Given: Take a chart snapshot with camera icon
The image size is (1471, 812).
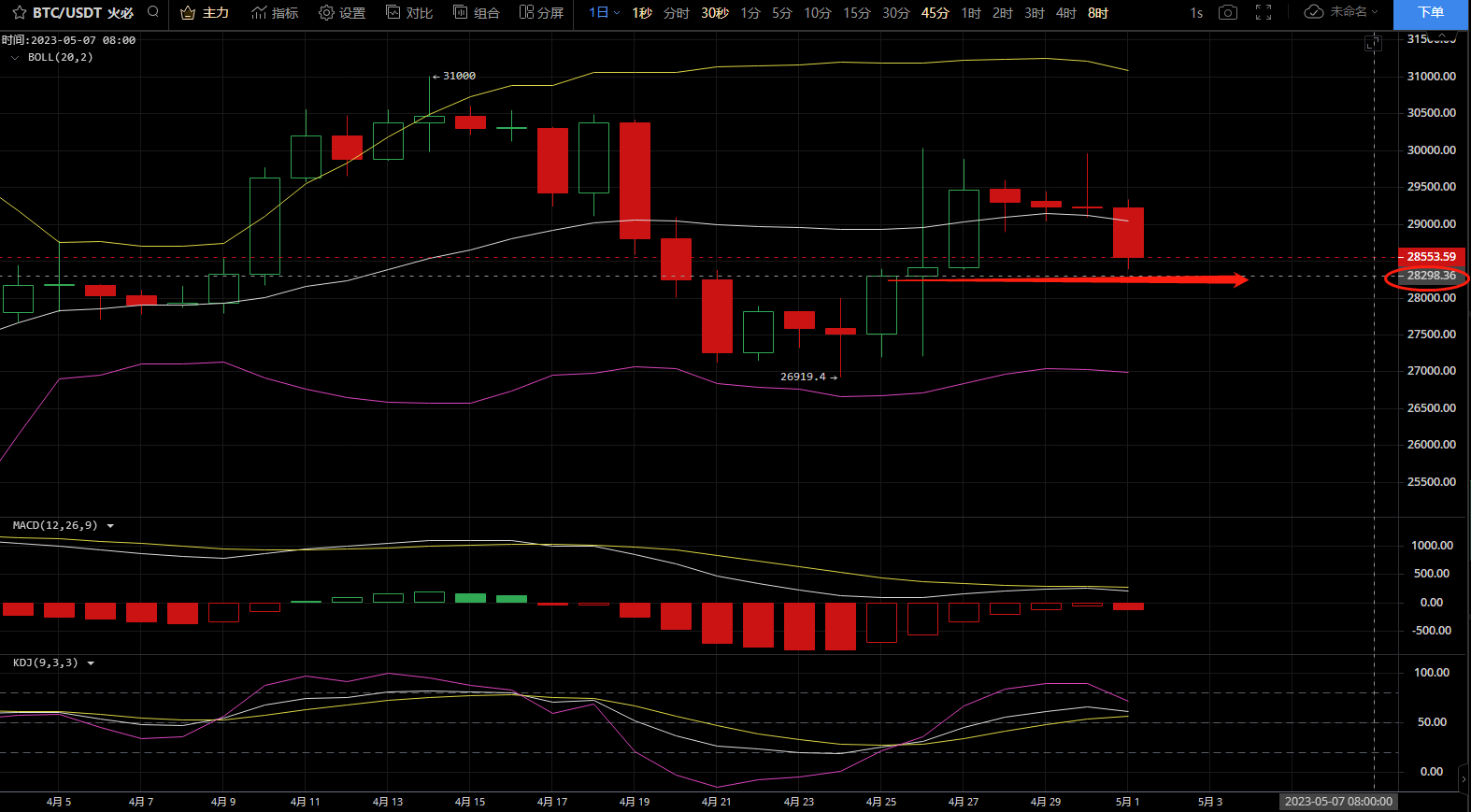Looking at the screenshot, I should pyautogui.click(x=1228, y=12).
